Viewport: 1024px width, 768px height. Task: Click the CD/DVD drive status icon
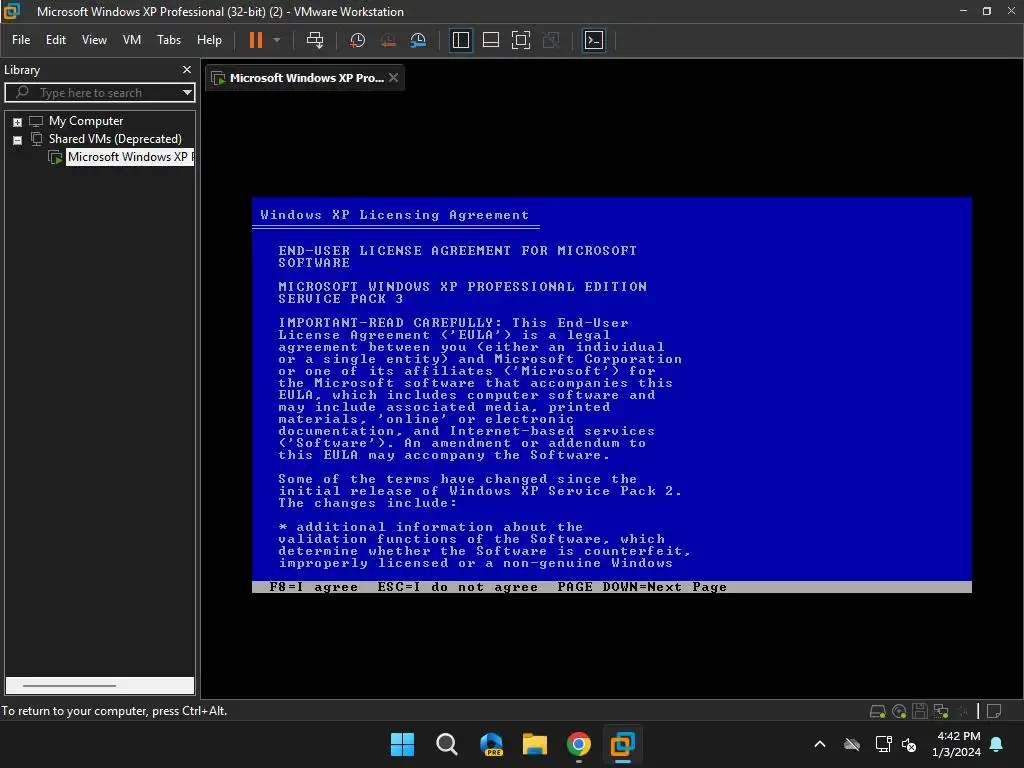click(899, 711)
